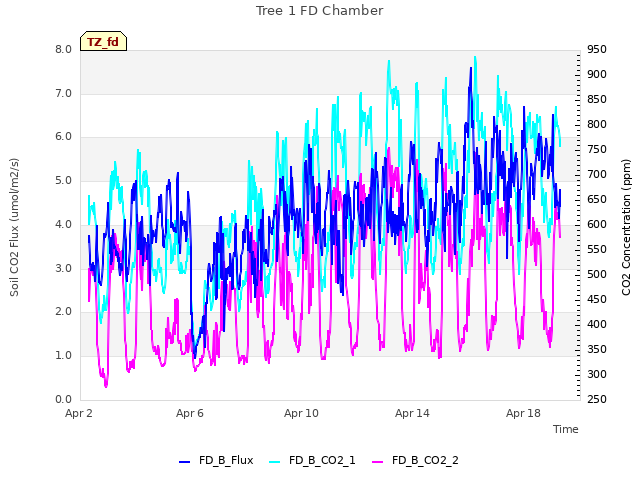Viewport: 640px width, 480px height.
Task: Click the 500 right axis value
Action: pyautogui.click(x=597, y=274)
